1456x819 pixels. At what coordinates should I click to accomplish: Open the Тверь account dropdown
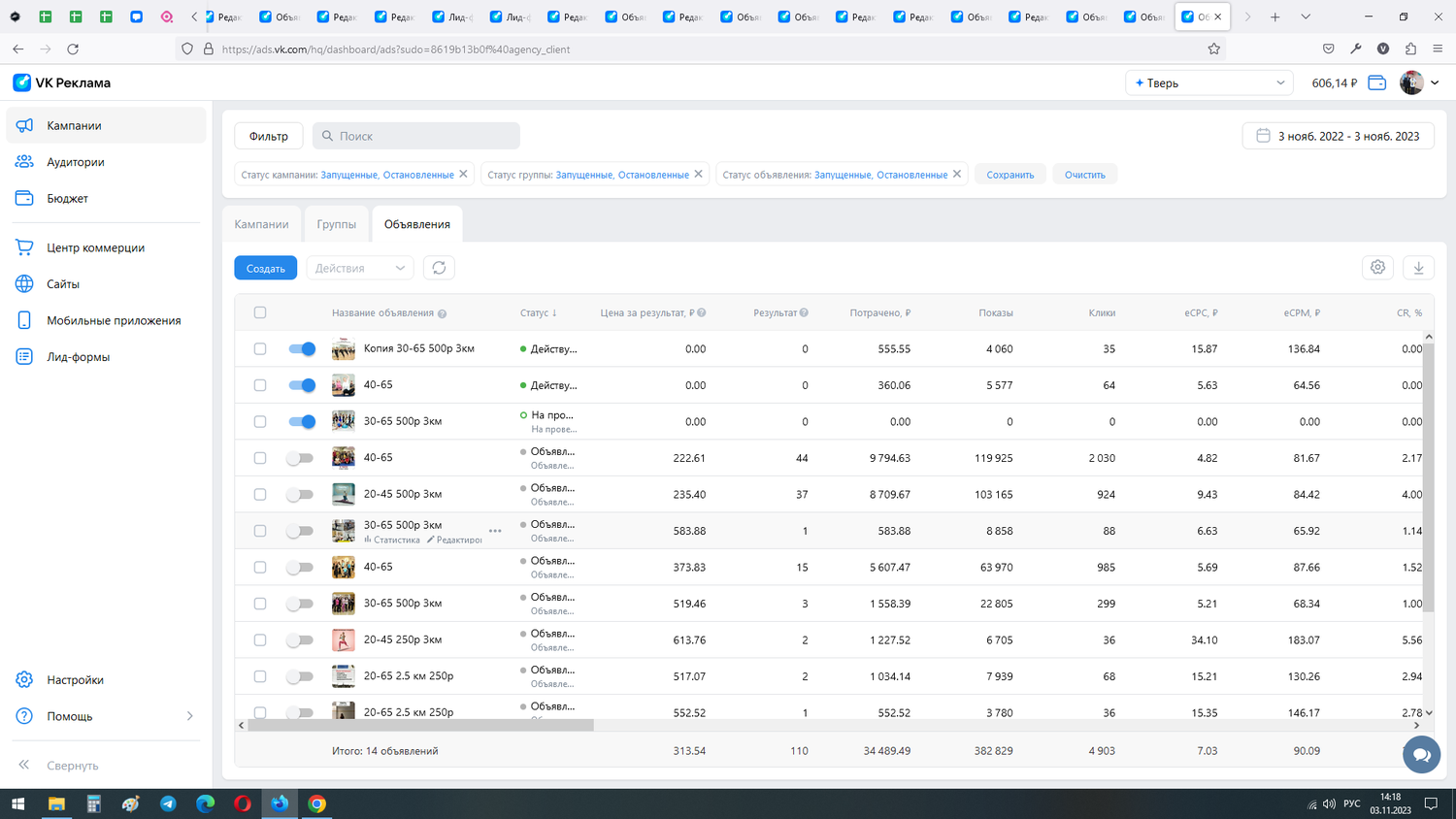tap(1209, 83)
